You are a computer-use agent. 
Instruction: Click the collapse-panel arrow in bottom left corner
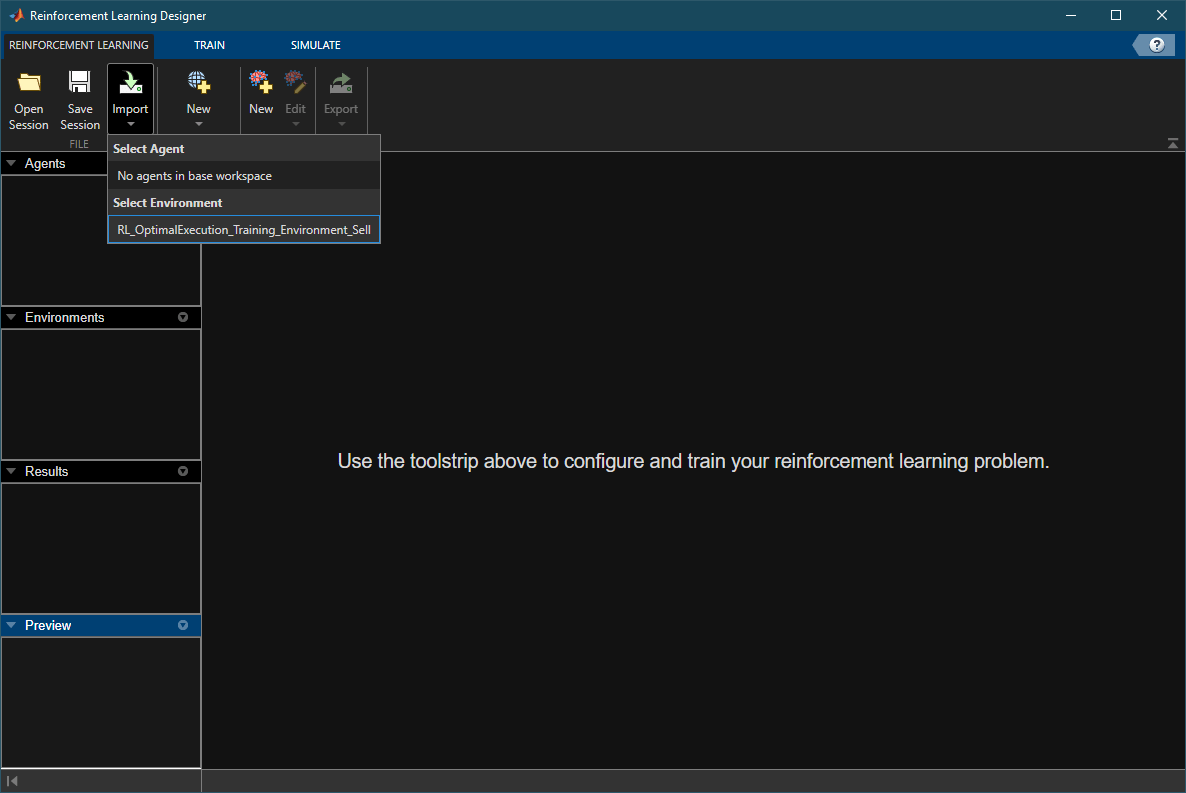[x=12, y=781]
